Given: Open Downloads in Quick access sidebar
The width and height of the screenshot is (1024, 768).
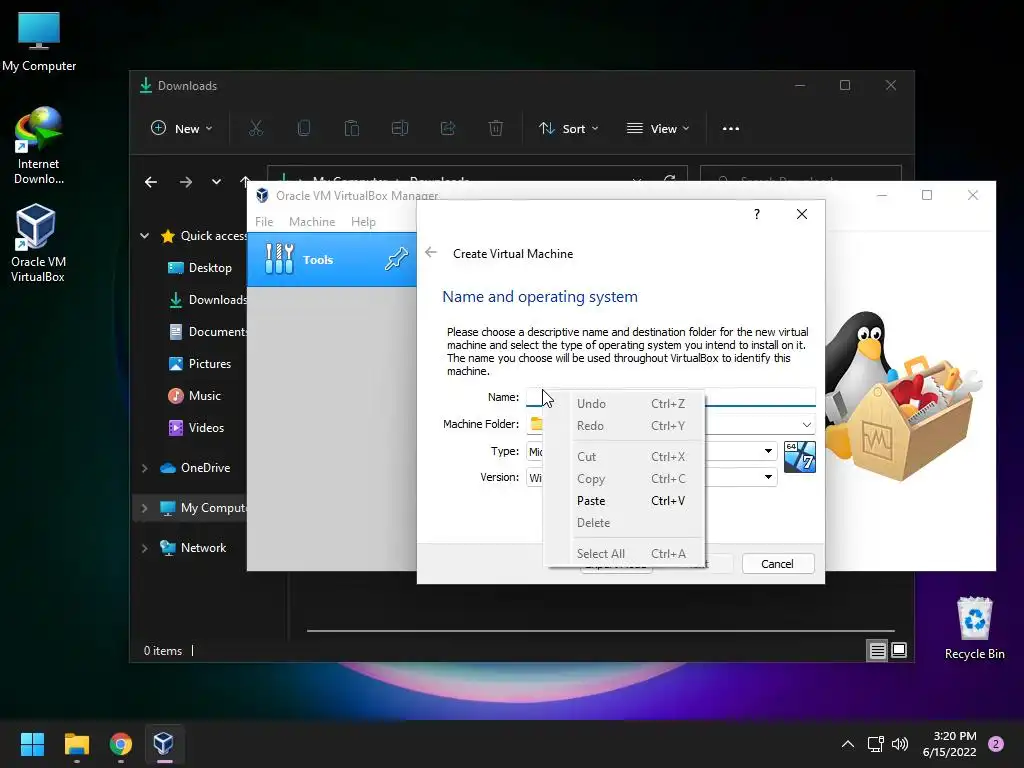Looking at the screenshot, I should [208, 300].
